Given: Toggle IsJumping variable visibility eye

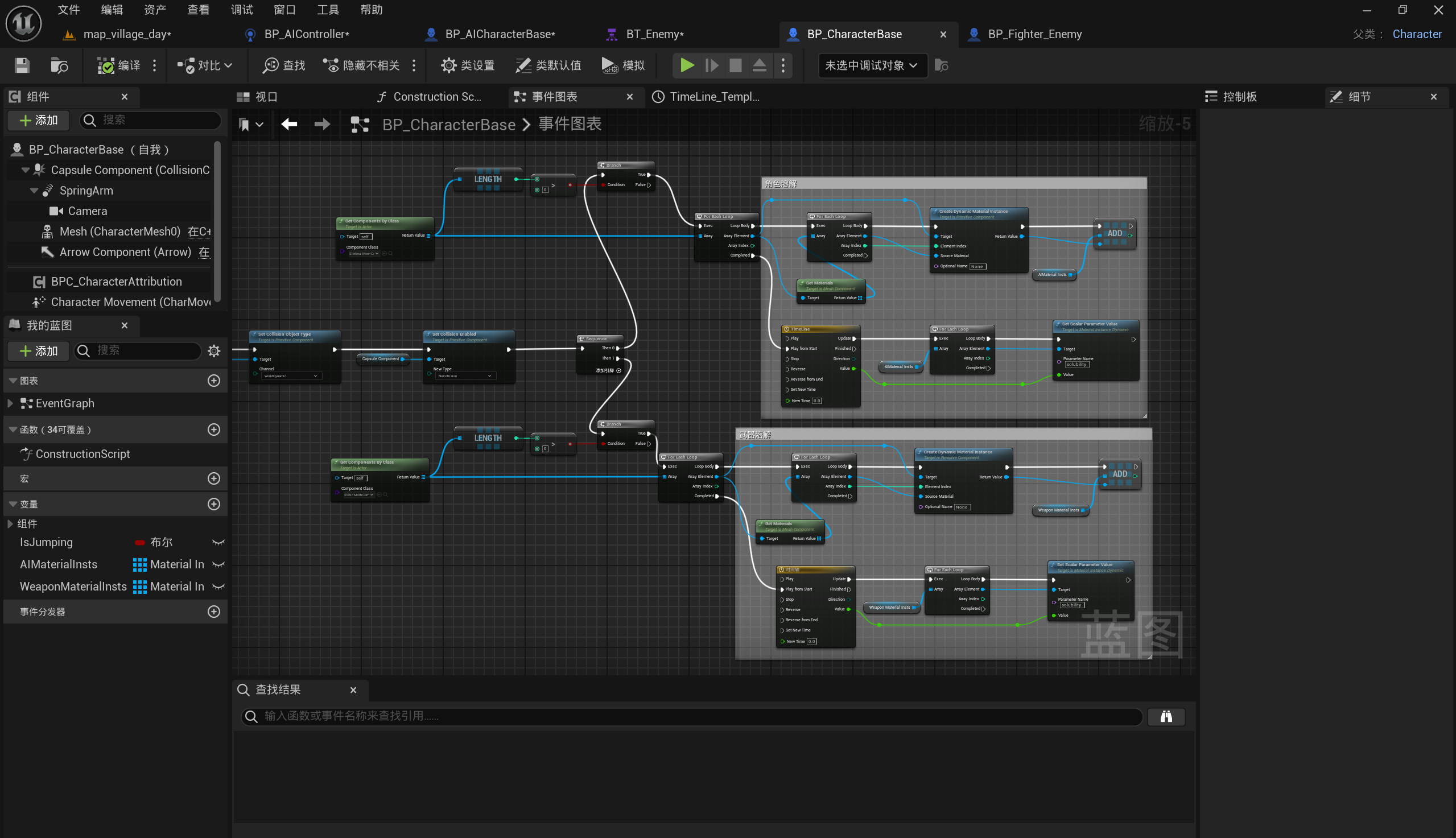Looking at the screenshot, I should pos(218,542).
